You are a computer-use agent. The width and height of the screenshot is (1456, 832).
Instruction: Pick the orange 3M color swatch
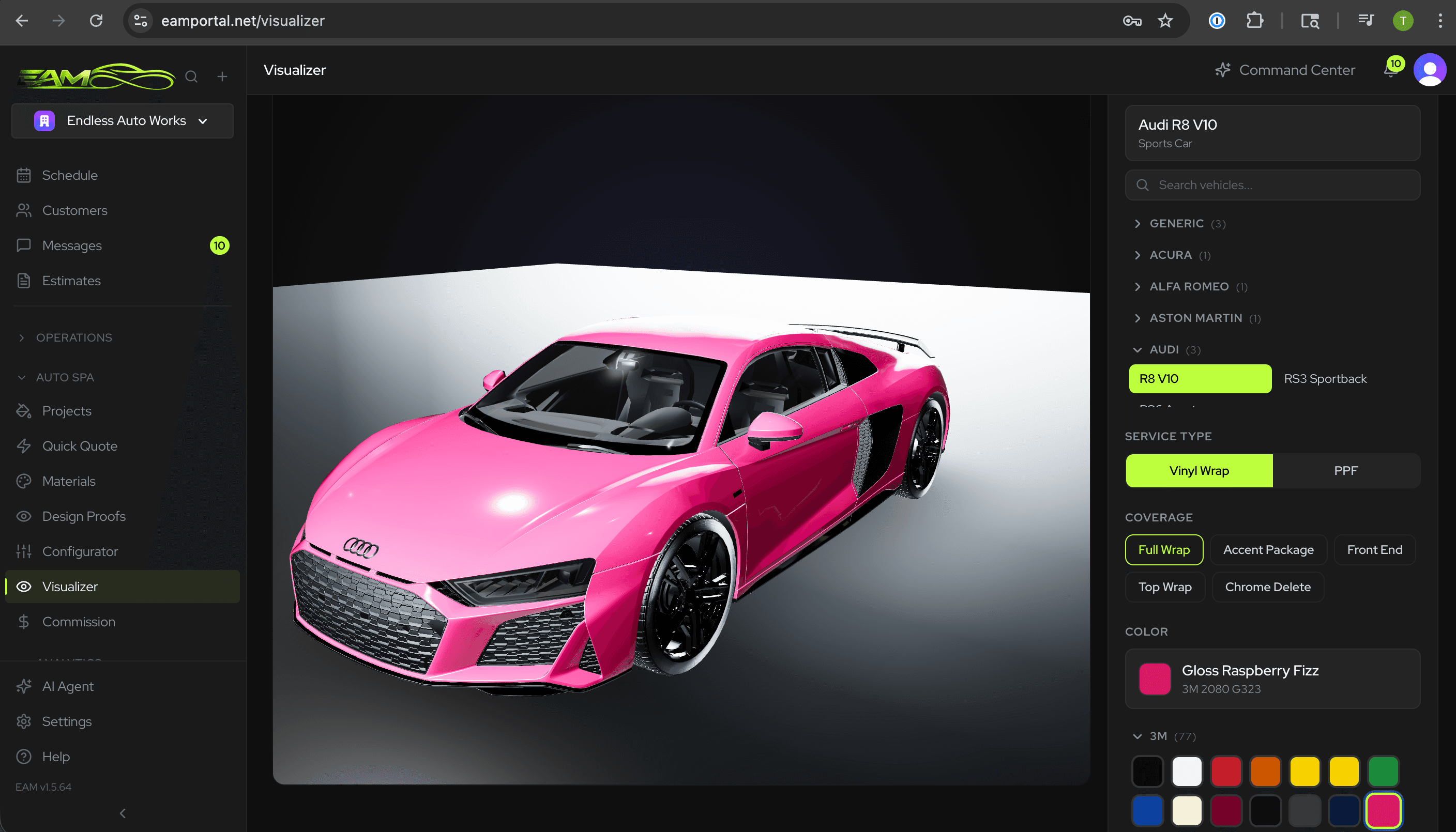point(1265,772)
